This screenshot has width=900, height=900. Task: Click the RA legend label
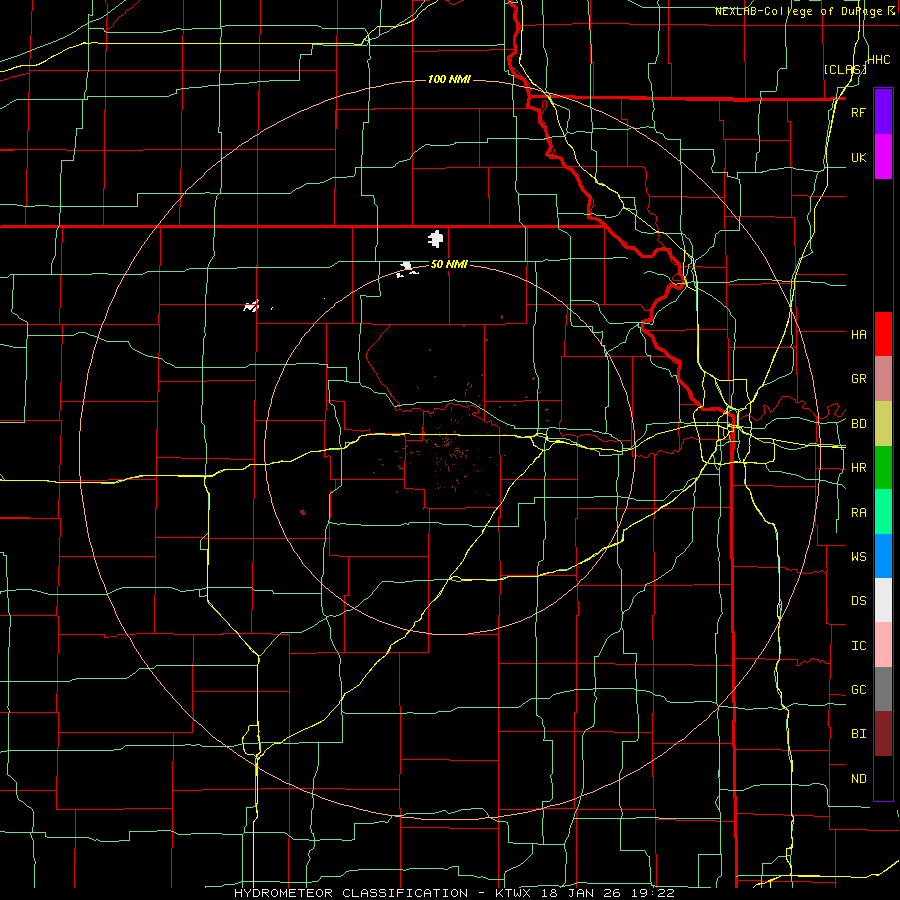(x=858, y=513)
